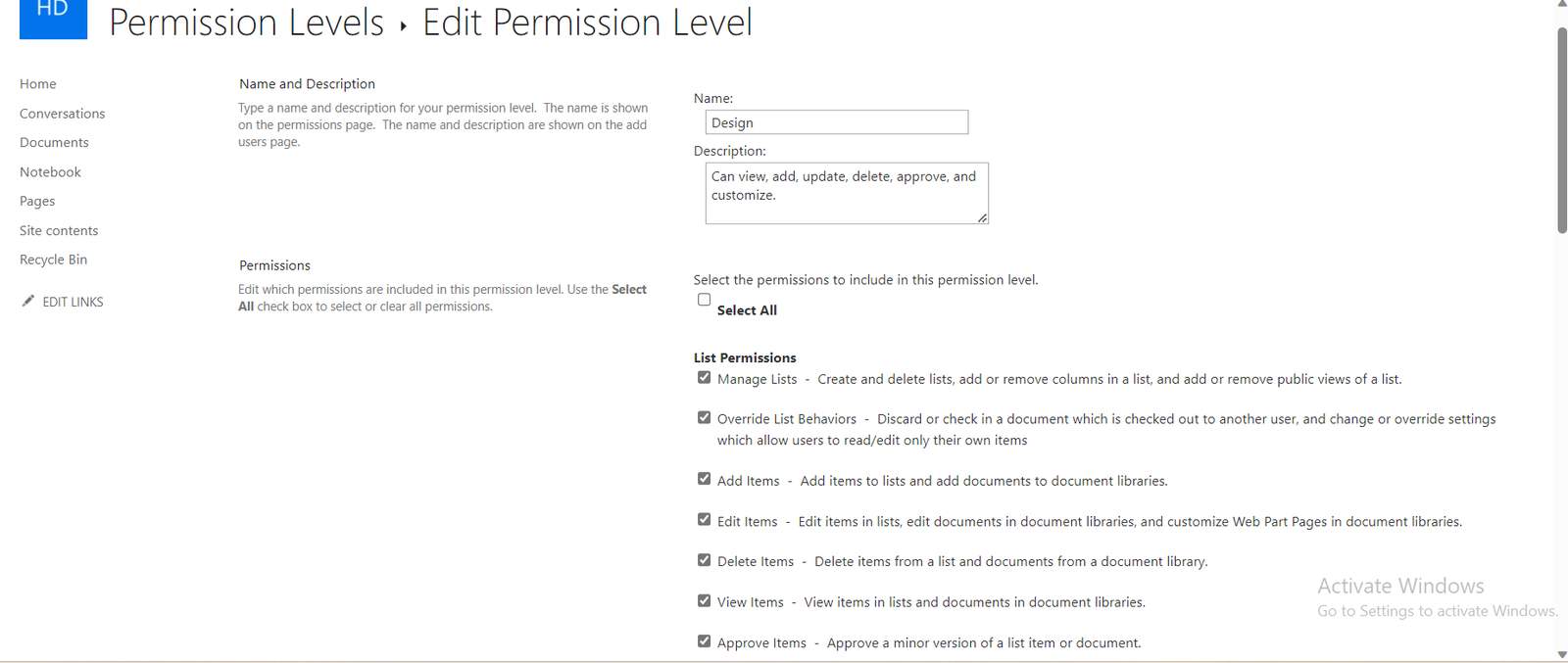Open Documents from the side navigation
The image size is (1568, 663).
pos(54,143)
